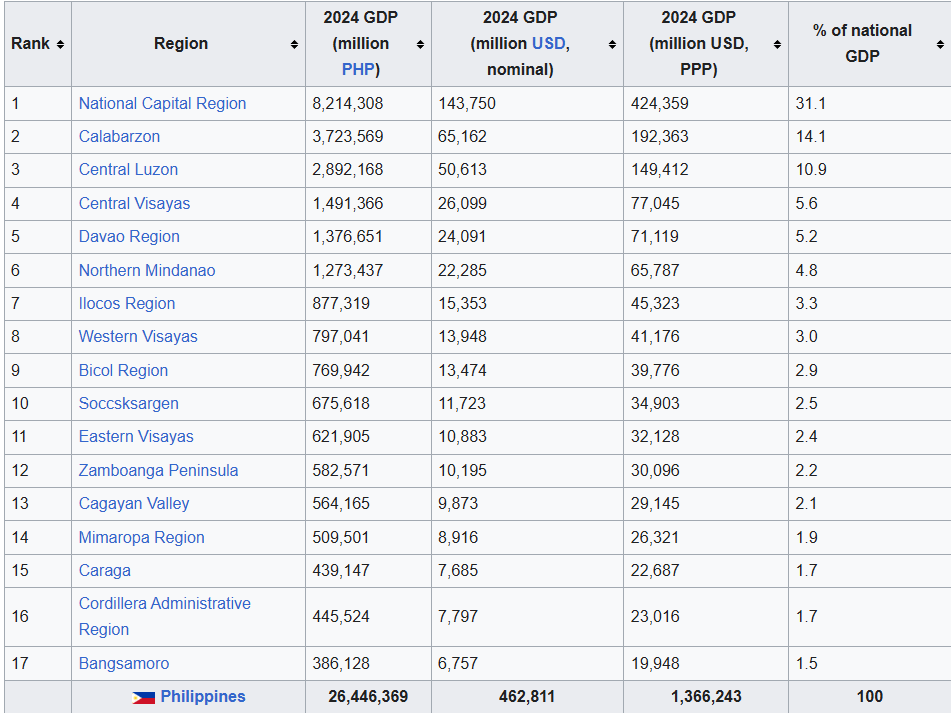Image resolution: width=951 pixels, height=713 pixels.
Task: Sort by GDP million PHP arrows
Action: pyautogui.click(x=420, y=44)
